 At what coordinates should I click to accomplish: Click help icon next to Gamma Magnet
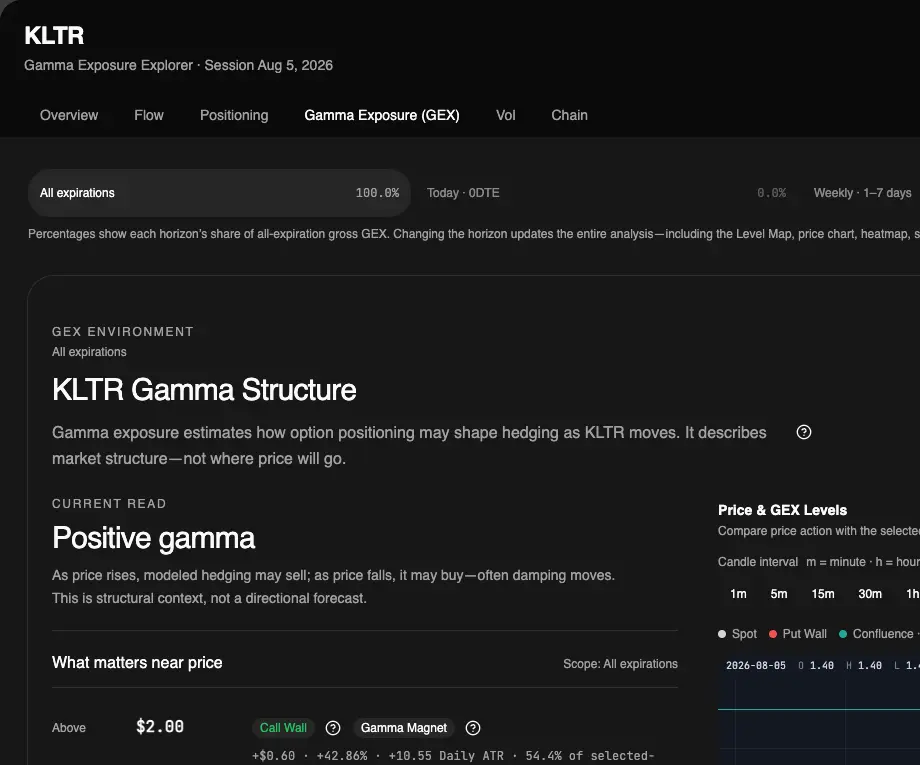click(473, 728)
